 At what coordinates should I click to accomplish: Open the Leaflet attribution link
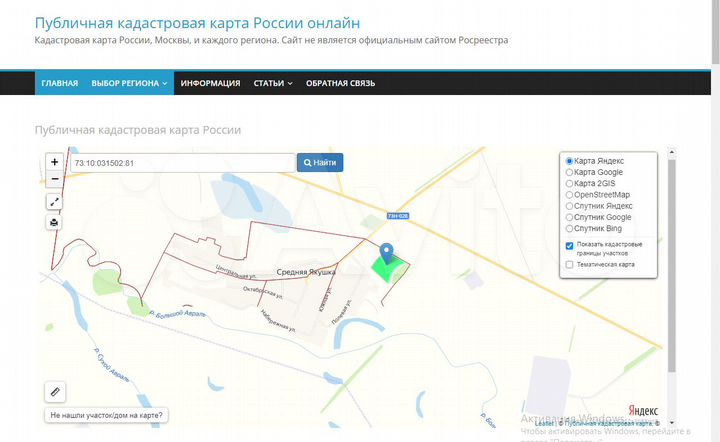click(x=544, y=423)
